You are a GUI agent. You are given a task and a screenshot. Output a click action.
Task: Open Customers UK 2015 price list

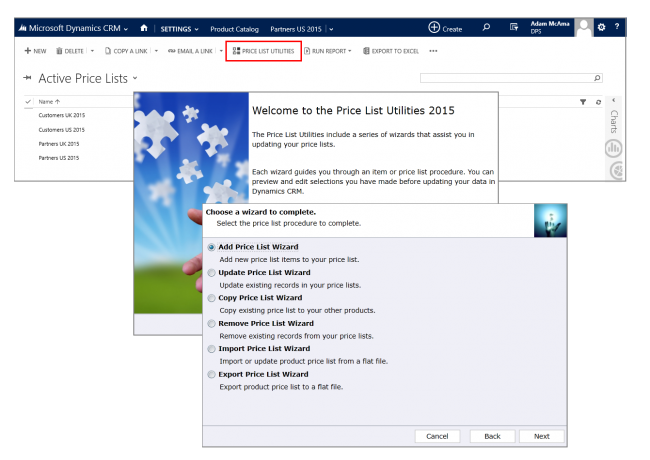61,115
